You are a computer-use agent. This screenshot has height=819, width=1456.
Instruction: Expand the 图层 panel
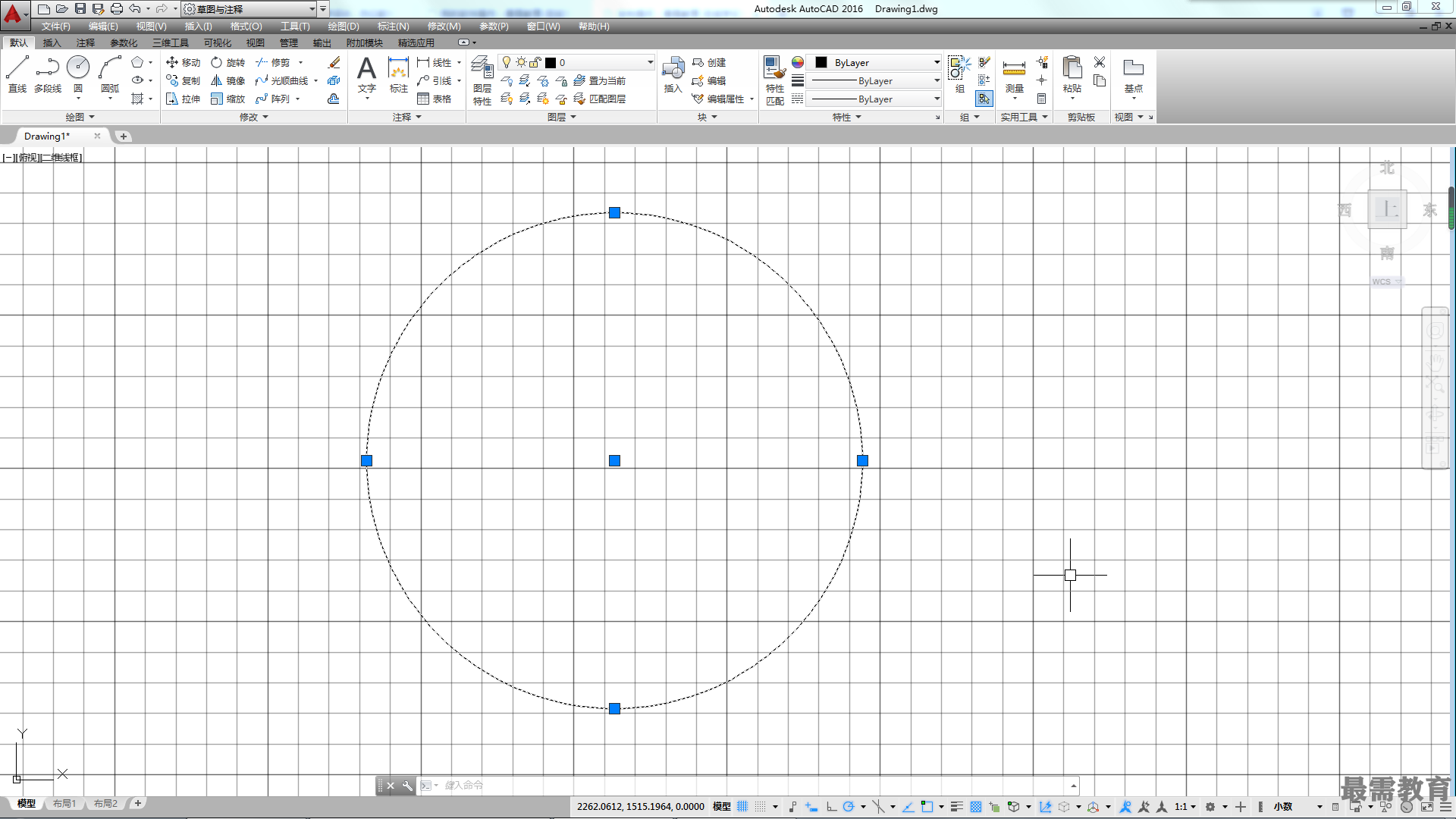point(562,117)
